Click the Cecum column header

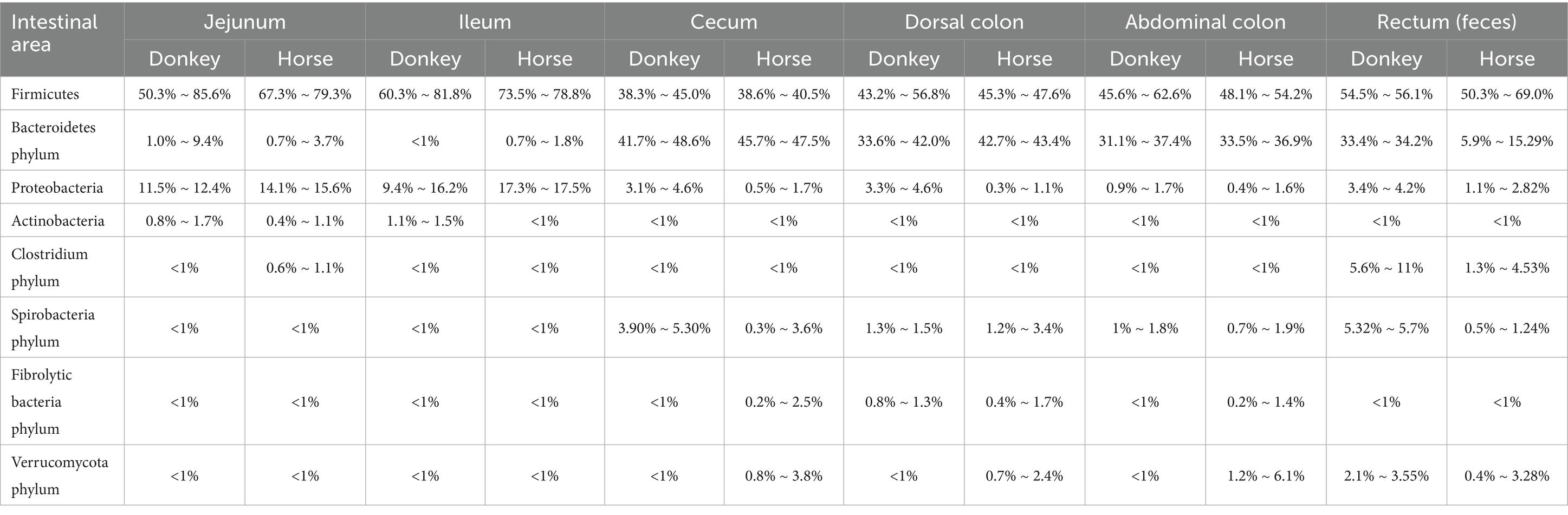pyautogui.click(x=724, y=22)
